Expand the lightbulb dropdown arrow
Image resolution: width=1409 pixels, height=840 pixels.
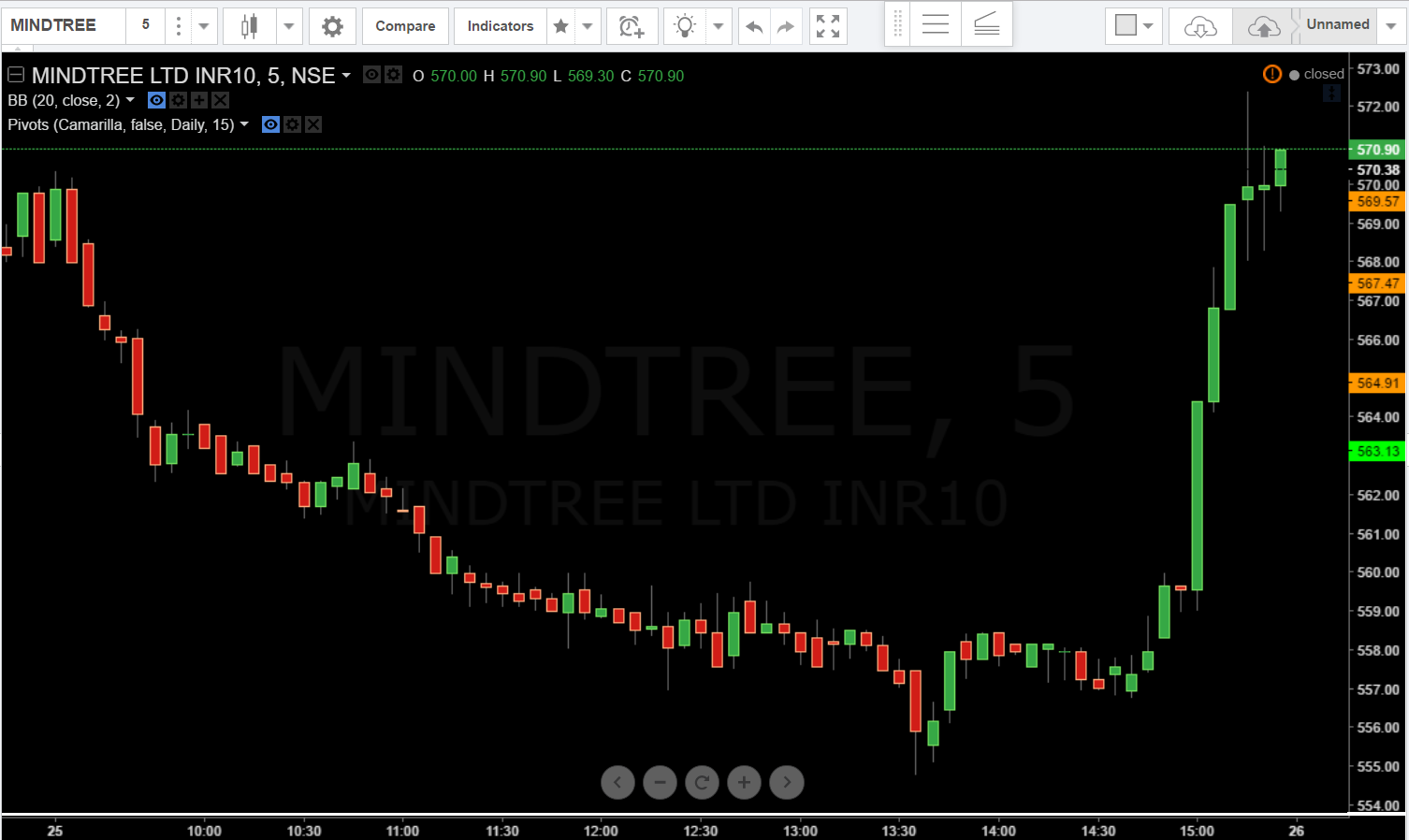tap(719, 26)
